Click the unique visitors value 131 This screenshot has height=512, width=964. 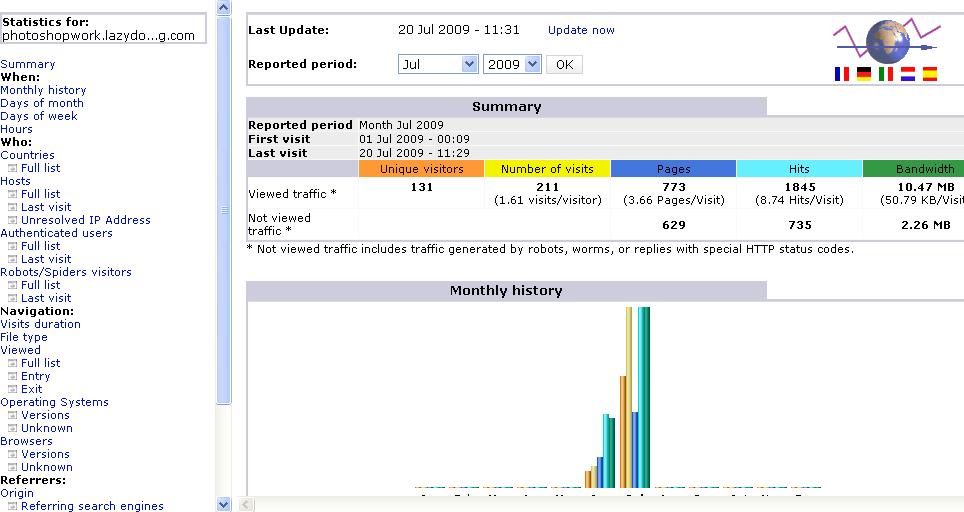tap(422, 187)
